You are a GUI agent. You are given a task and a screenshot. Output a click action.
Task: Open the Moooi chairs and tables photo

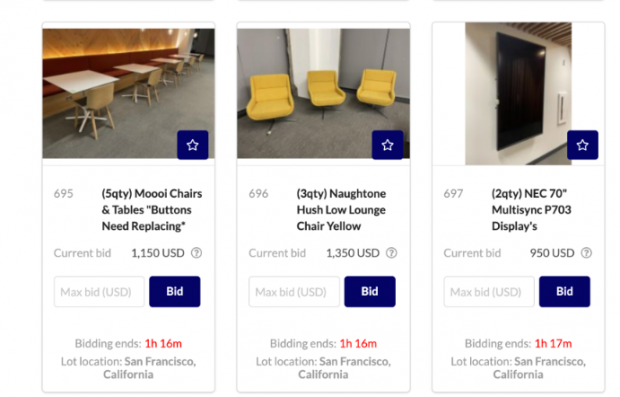129,93
